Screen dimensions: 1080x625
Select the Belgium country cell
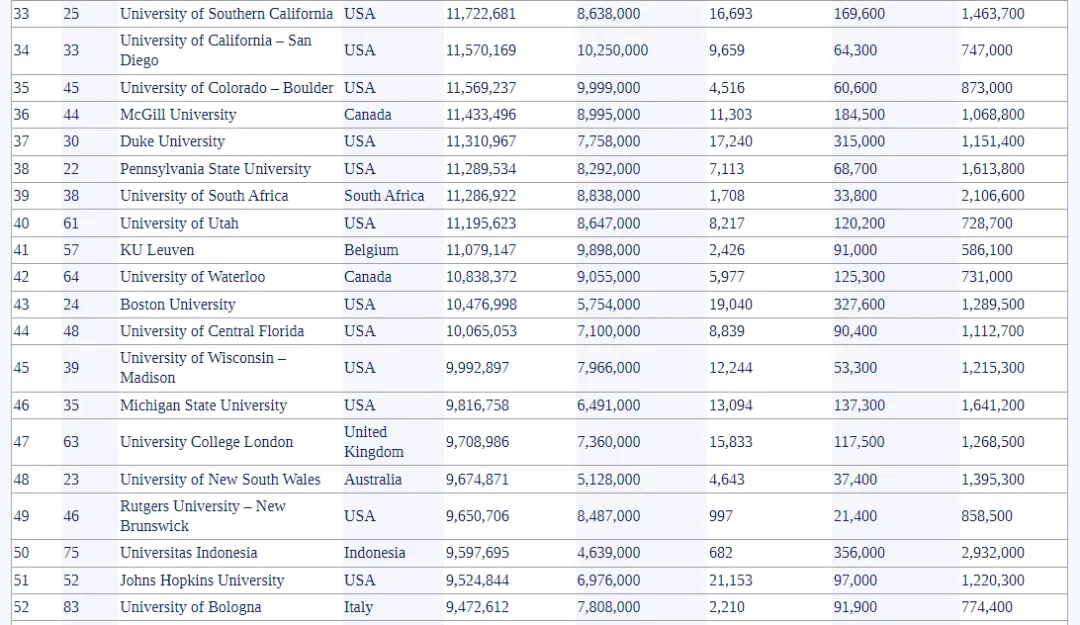coord(371,250)
